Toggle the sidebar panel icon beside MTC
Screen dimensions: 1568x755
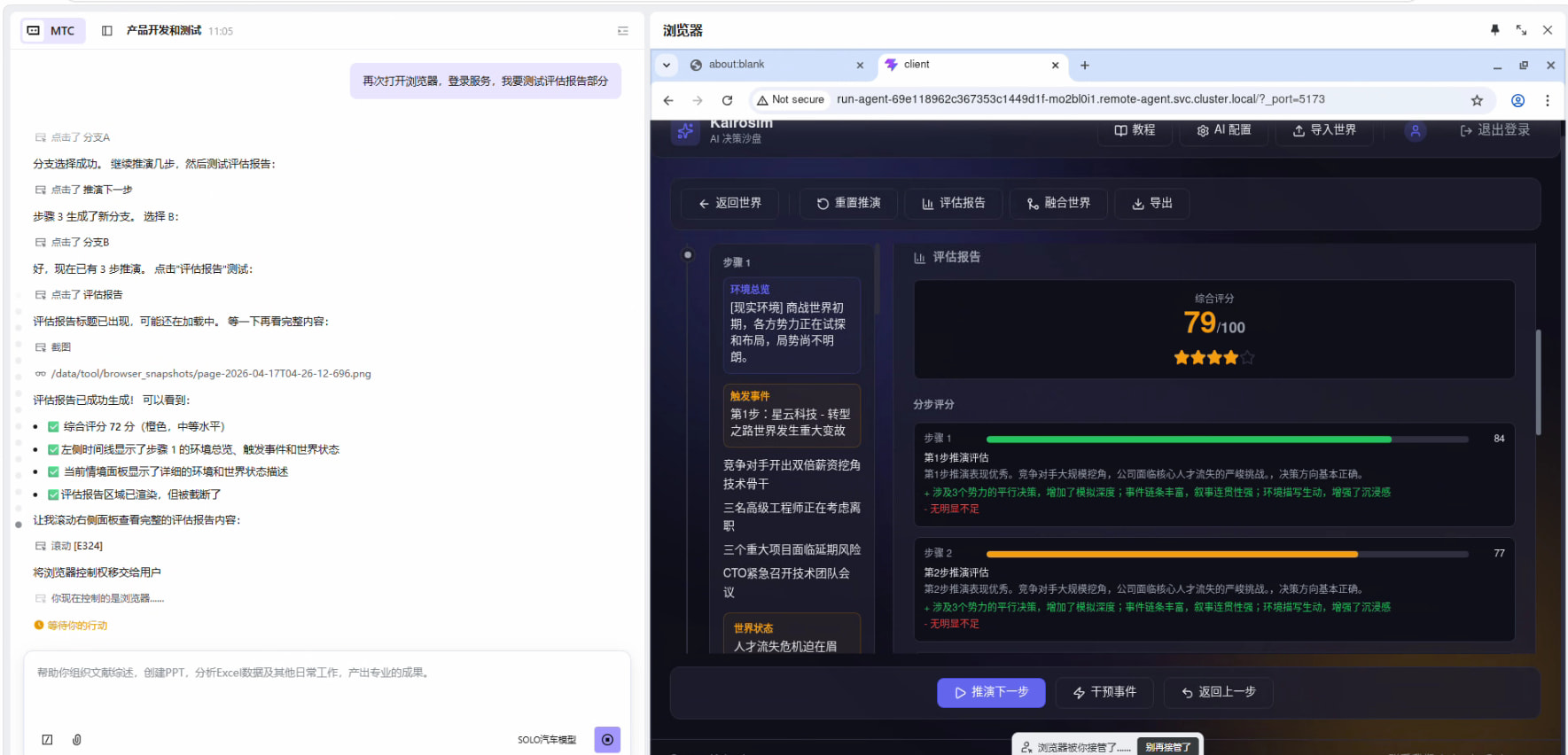pos(107,31)
